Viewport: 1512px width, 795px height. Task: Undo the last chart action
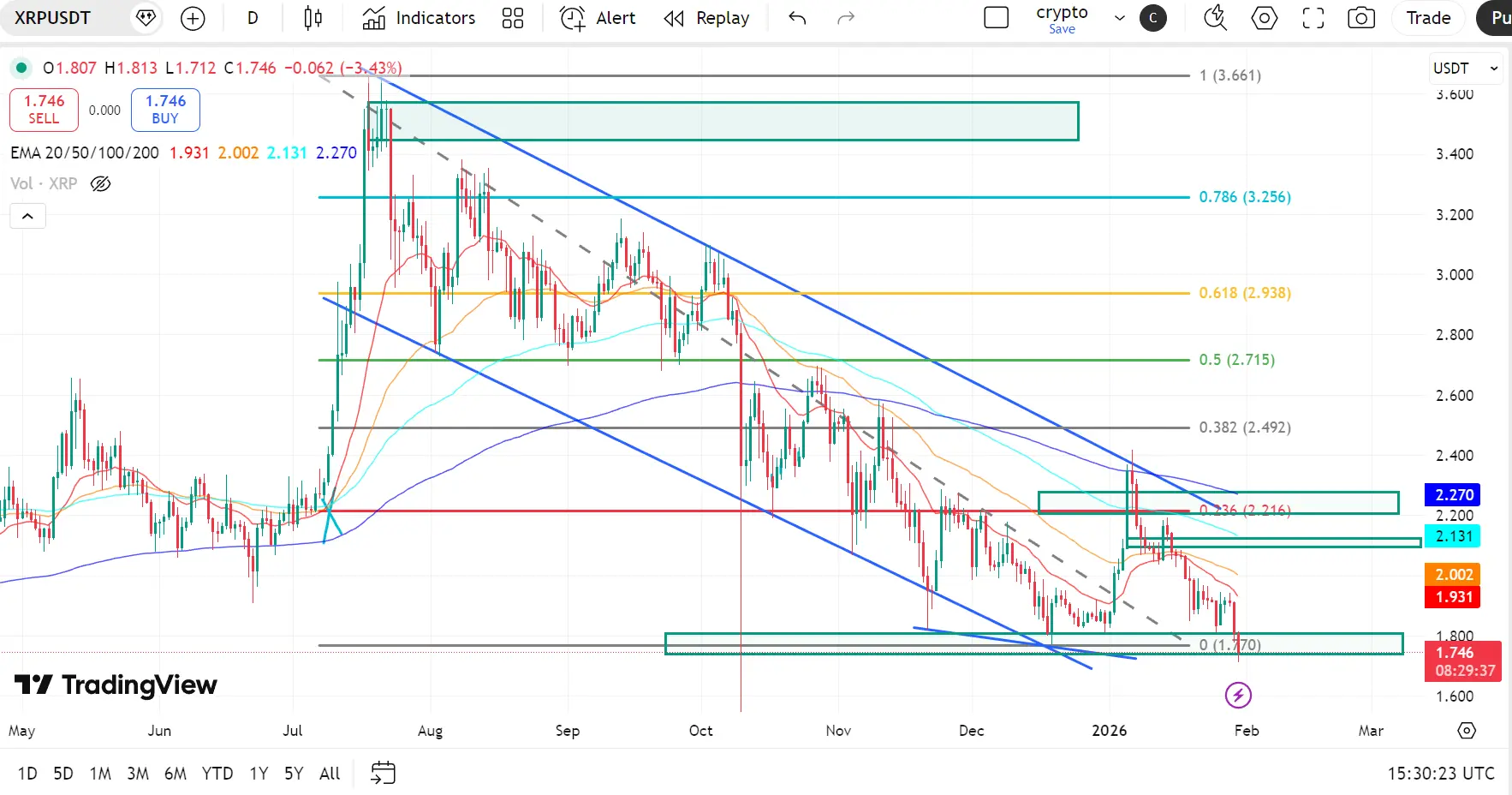point(797,18)
